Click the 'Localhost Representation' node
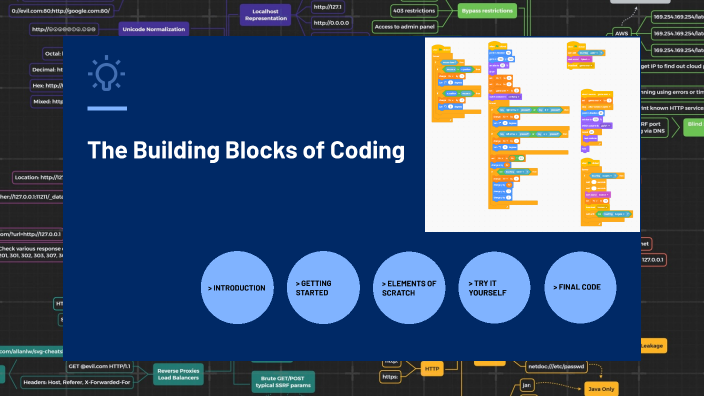This screenshot has width=704, height=396. pos(265,15)
